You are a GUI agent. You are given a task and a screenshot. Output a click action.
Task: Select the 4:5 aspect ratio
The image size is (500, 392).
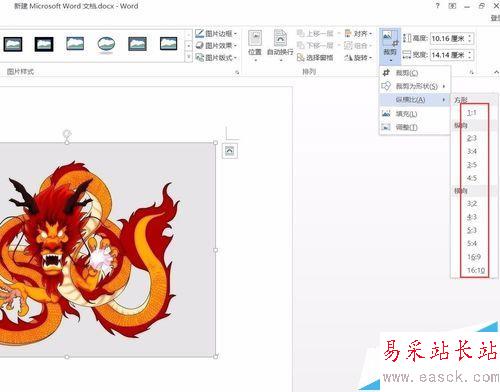pos(471,178)
